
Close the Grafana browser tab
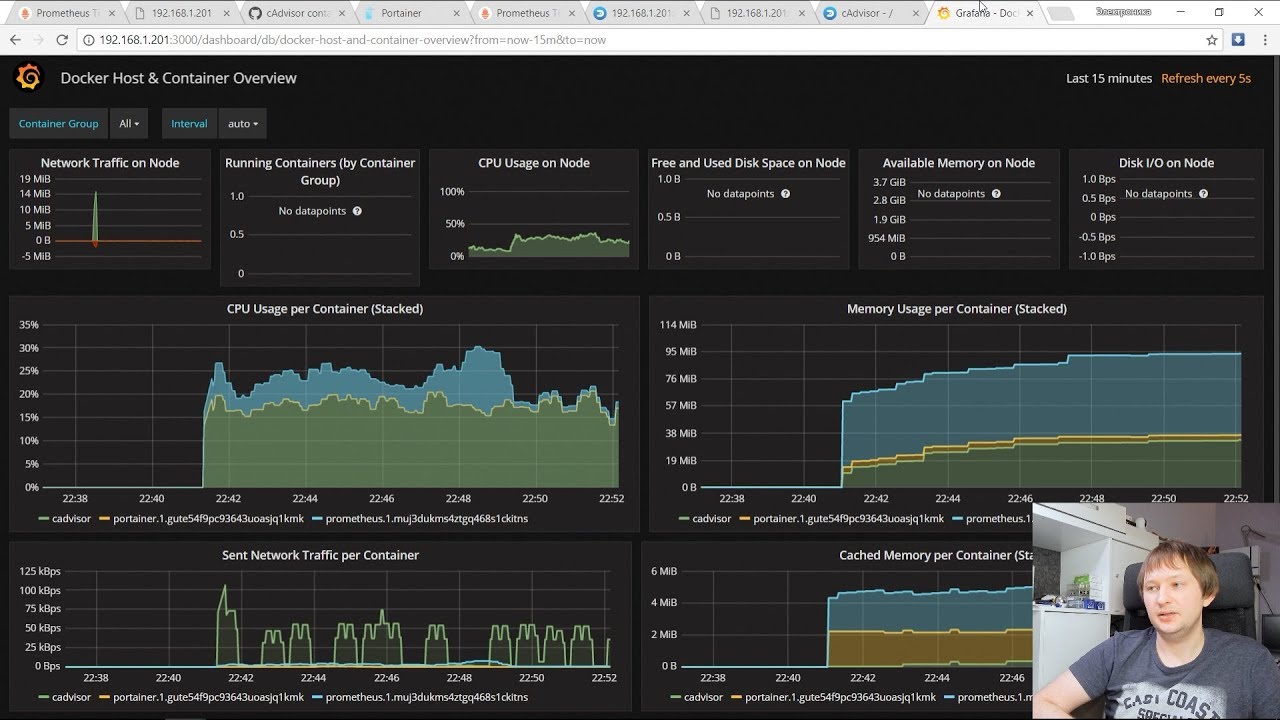(x=1030, y=13)
